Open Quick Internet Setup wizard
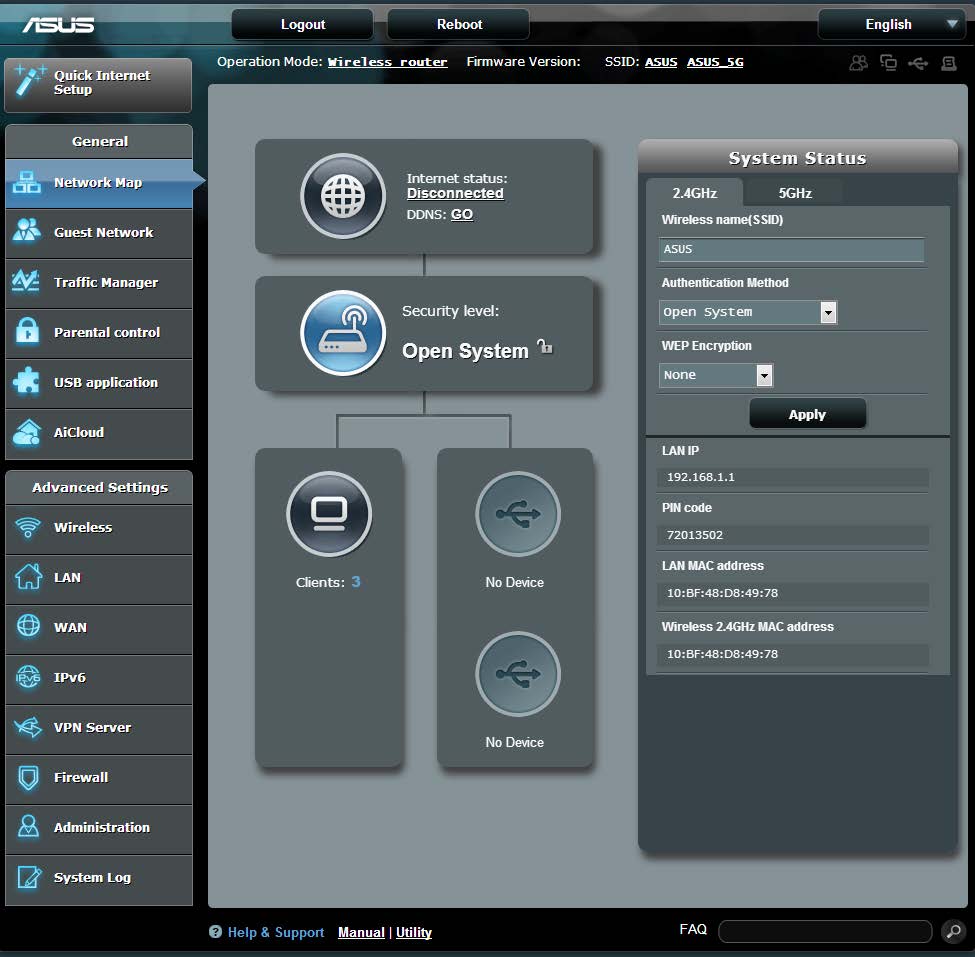 [x=98, y=85]
